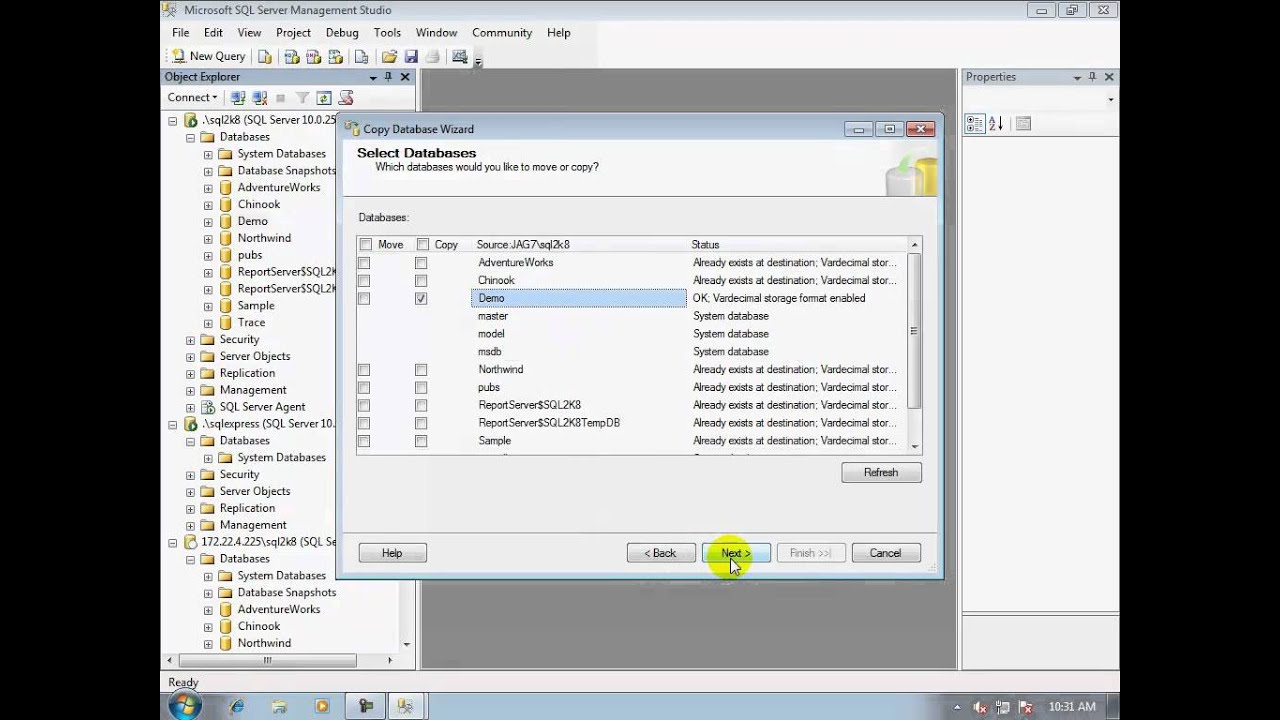Click the Open File folder icon
Viewport: 1280px width, 720px height.
click(x=389, y=57)
